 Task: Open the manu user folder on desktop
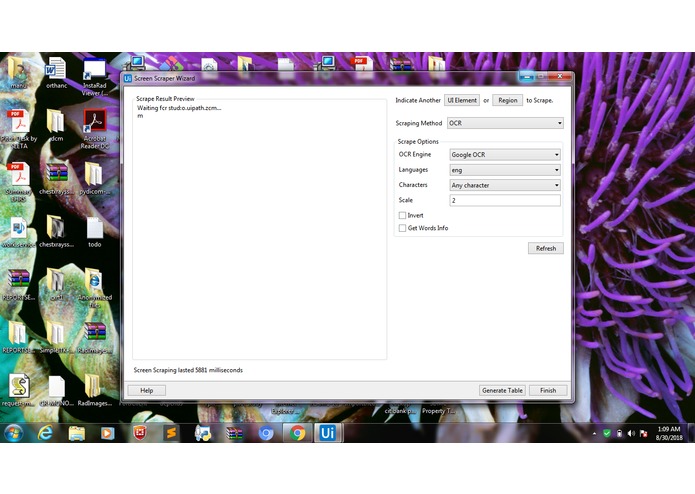point(18,70)
